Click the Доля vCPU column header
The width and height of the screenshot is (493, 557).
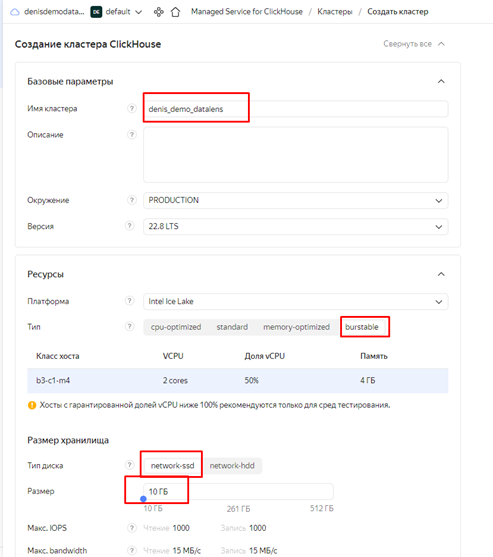coord(265,356)
